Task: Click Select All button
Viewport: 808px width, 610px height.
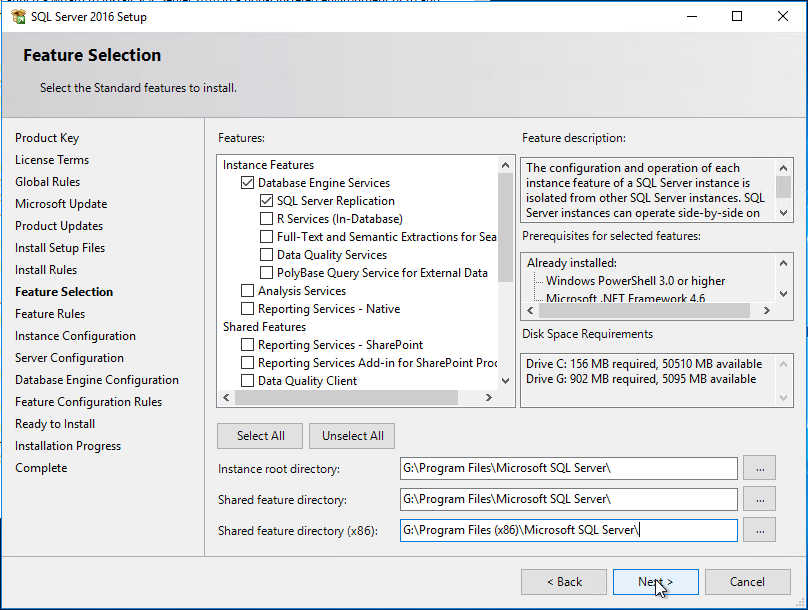Action: click(260, 436)
